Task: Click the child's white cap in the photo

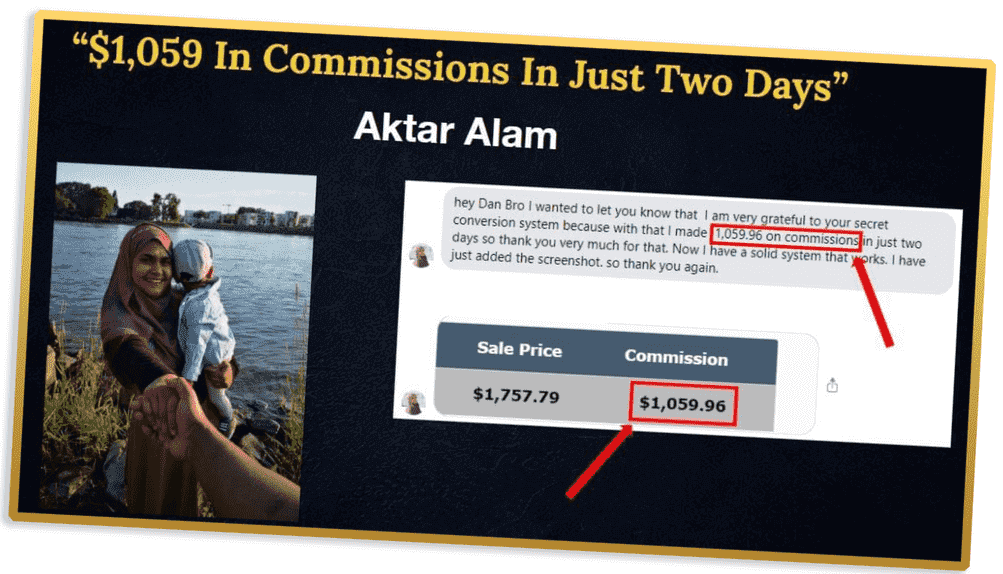Action: [x=191, y=258]
